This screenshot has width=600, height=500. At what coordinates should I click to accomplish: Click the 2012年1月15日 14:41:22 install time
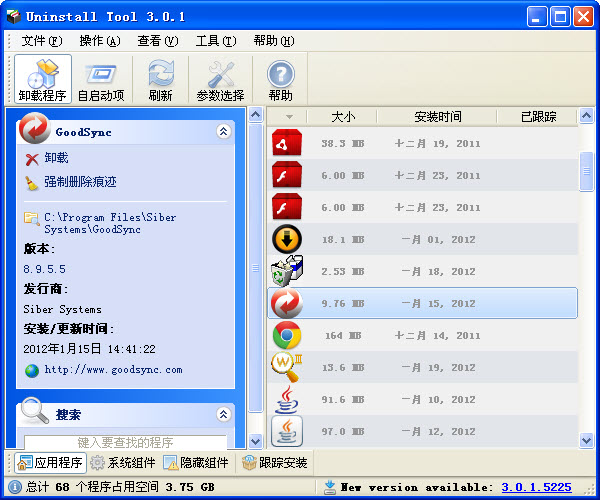90,349
